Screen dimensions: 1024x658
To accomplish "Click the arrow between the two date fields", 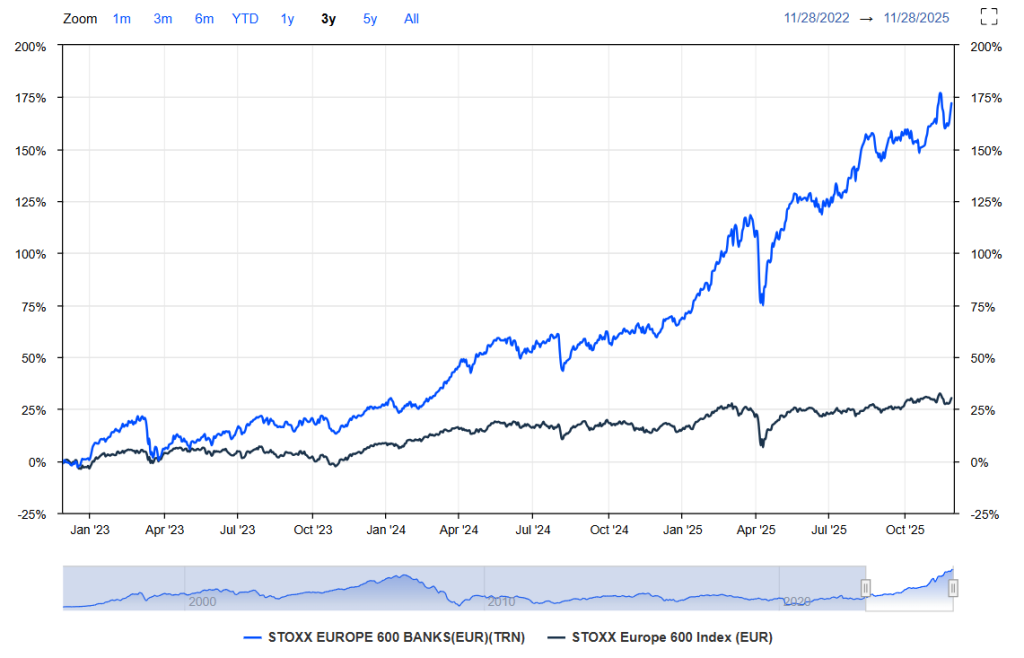I will (866, 17).
